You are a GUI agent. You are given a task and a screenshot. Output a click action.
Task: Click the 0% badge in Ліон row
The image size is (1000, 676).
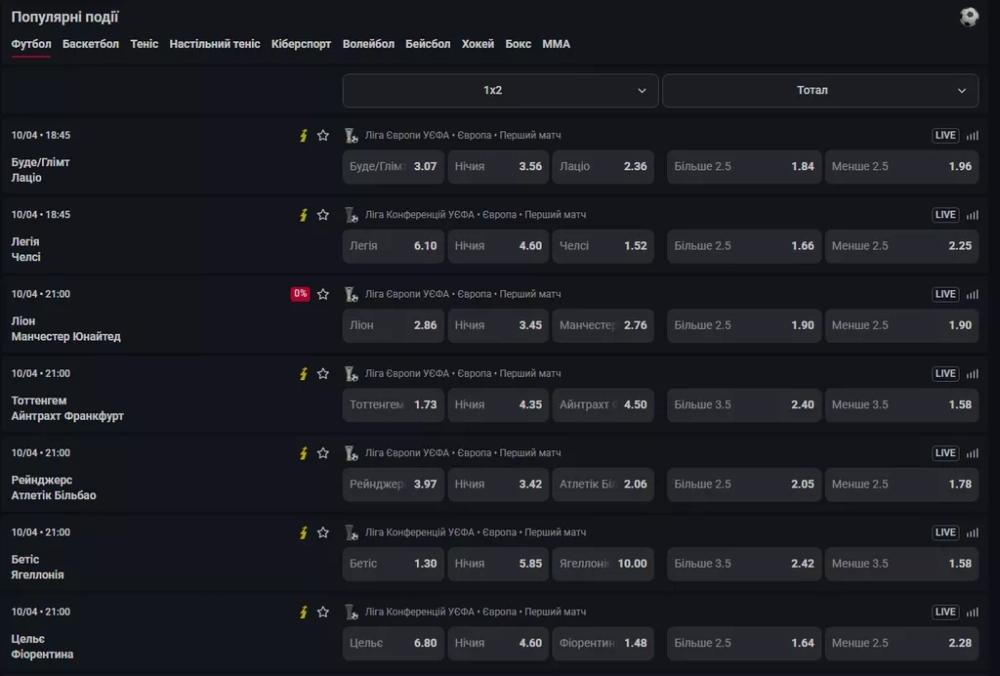point(300,294)
